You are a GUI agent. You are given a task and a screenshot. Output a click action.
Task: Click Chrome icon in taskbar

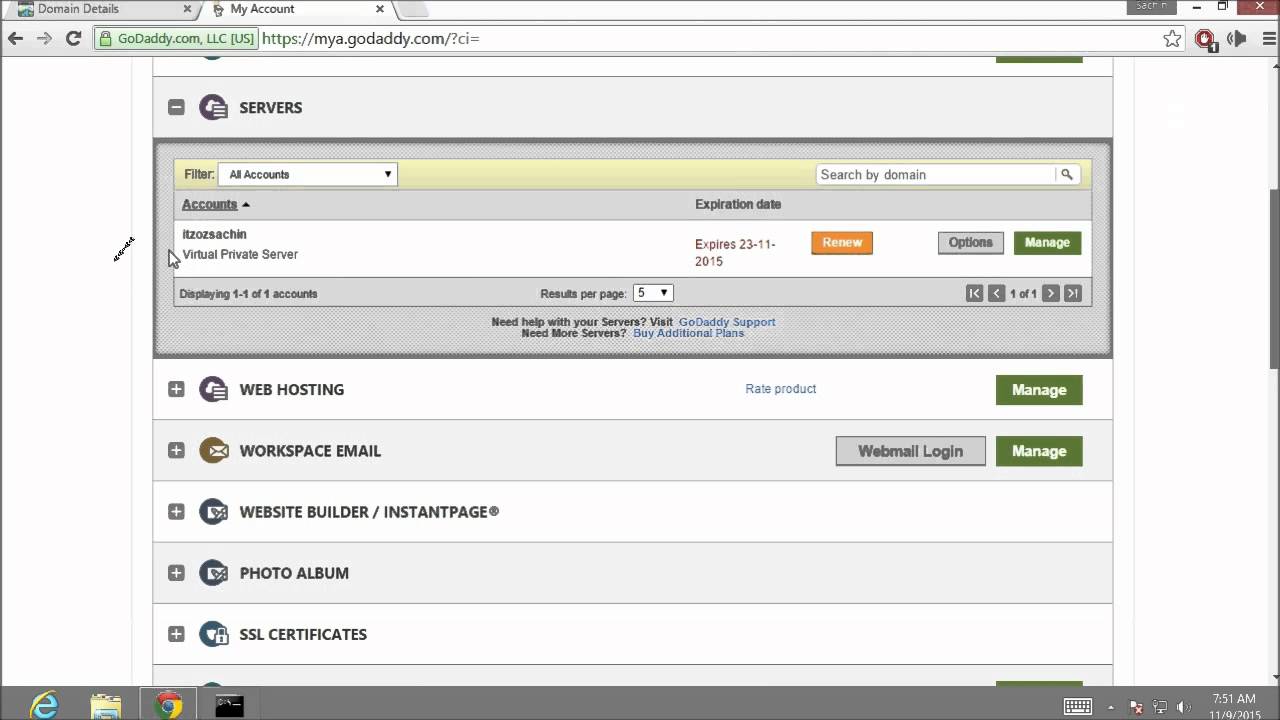(x=169, y=705)
